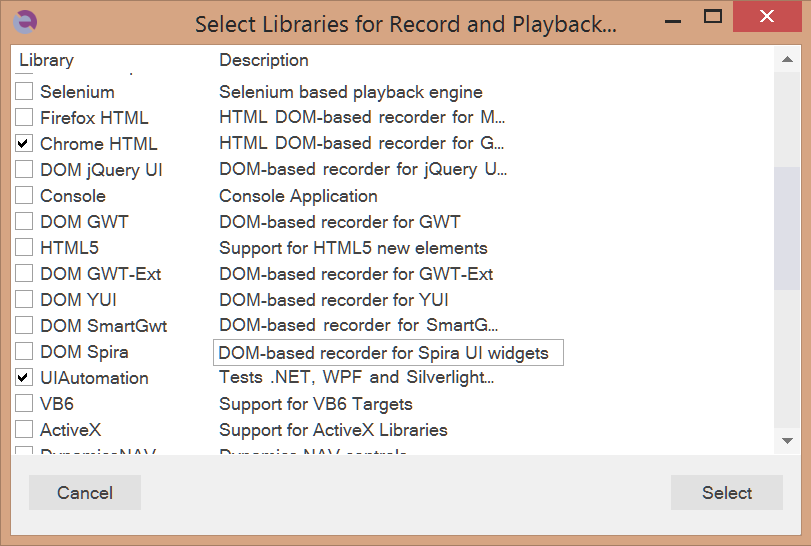
Task: Check the Selenium library checkbox
Action: (x=24, y=92)
